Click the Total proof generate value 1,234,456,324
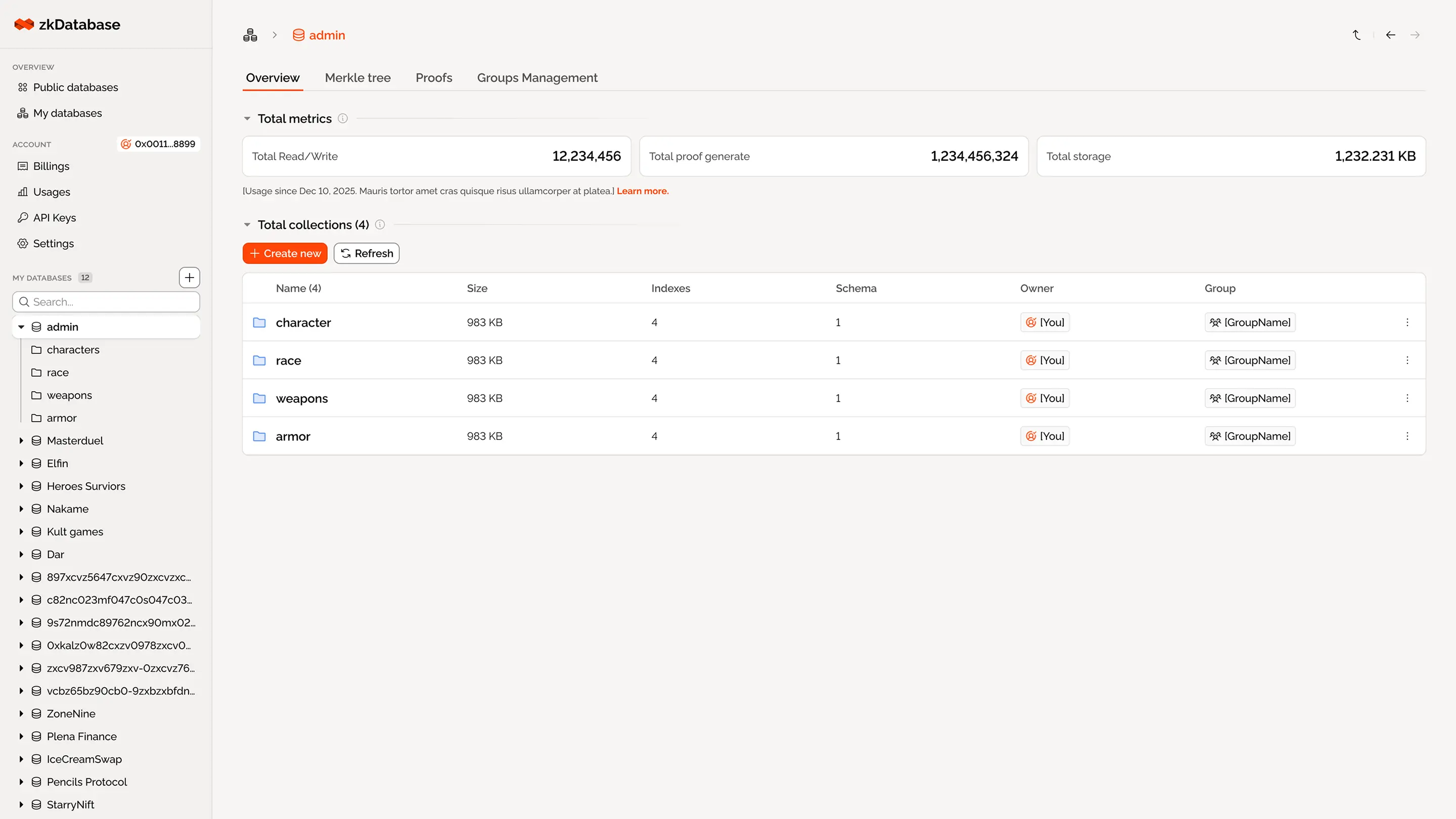Image resolution: width=1456 pixels, height=819 pixels. (974, 156)
